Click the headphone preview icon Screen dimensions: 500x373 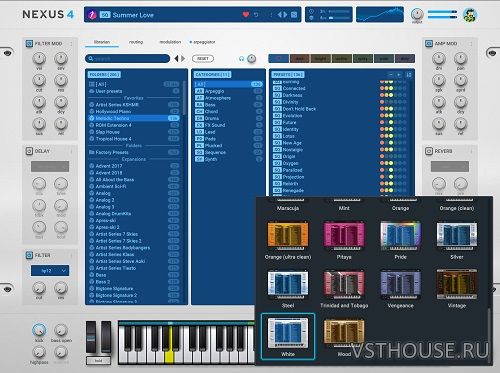tap(242, 59)
